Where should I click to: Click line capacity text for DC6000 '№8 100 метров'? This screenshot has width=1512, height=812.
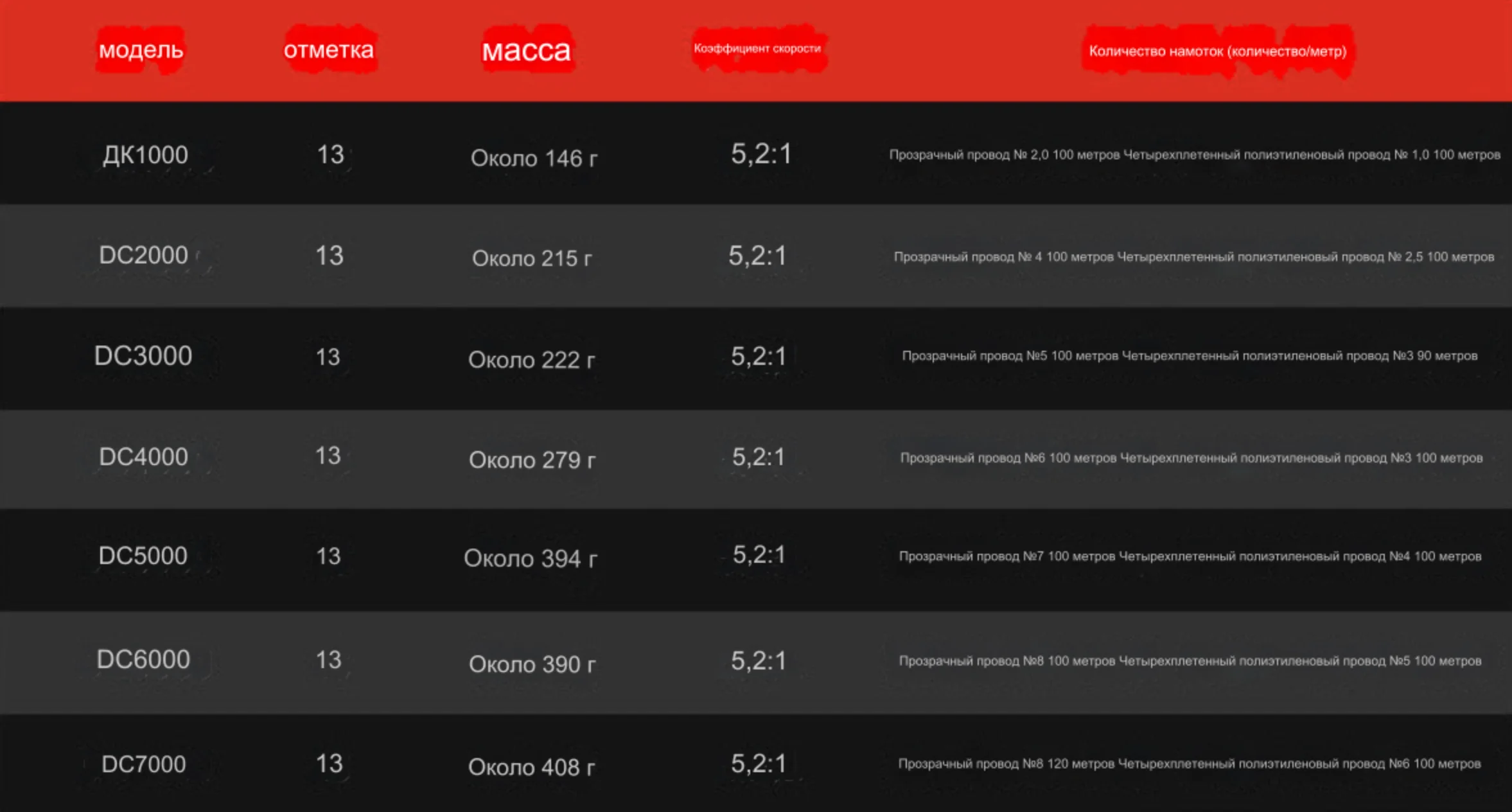pyautogui.click(x=1069, y=661)
